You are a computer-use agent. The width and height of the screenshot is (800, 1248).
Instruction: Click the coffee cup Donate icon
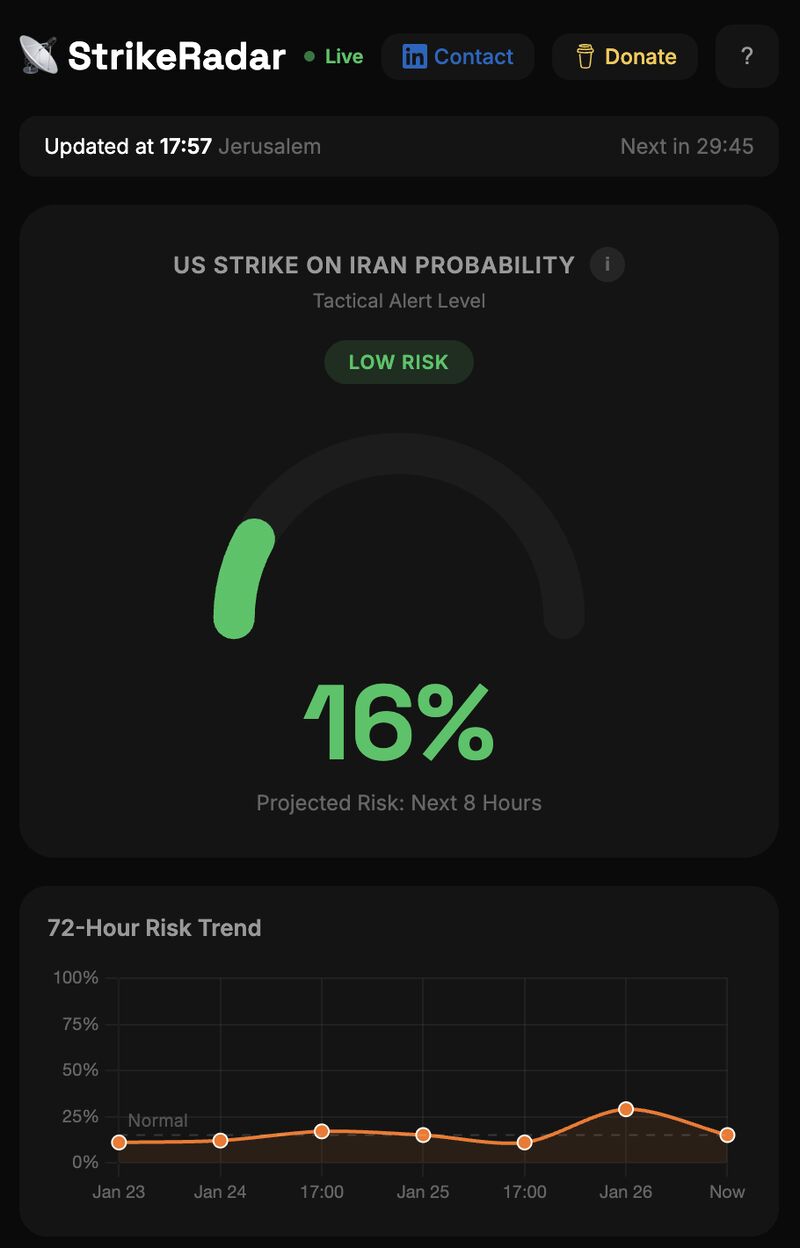click(585, 57)
